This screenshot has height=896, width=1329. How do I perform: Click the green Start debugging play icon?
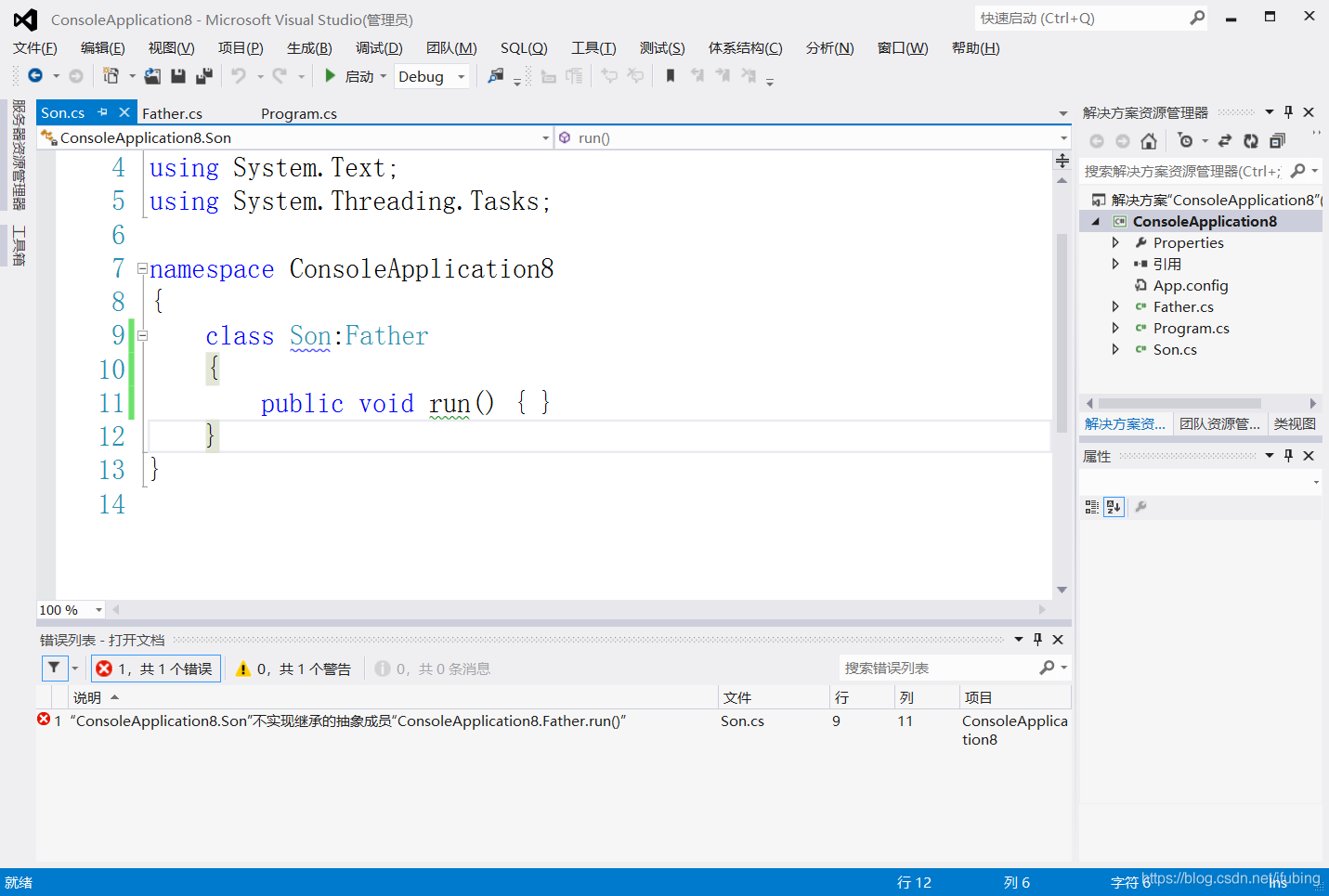[x=330, y=76]
